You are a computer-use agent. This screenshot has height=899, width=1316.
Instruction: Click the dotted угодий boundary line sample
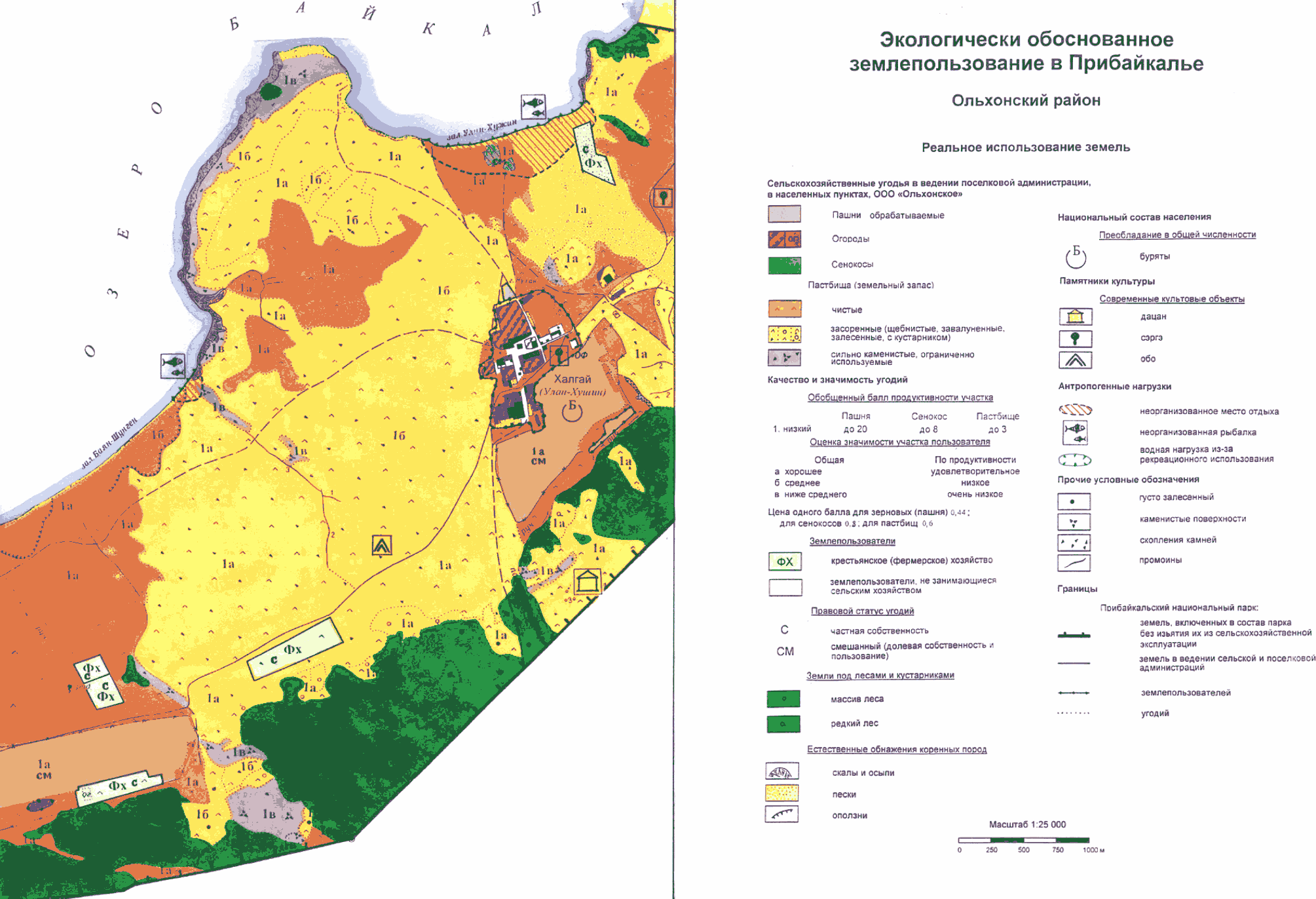[1074, 713]
